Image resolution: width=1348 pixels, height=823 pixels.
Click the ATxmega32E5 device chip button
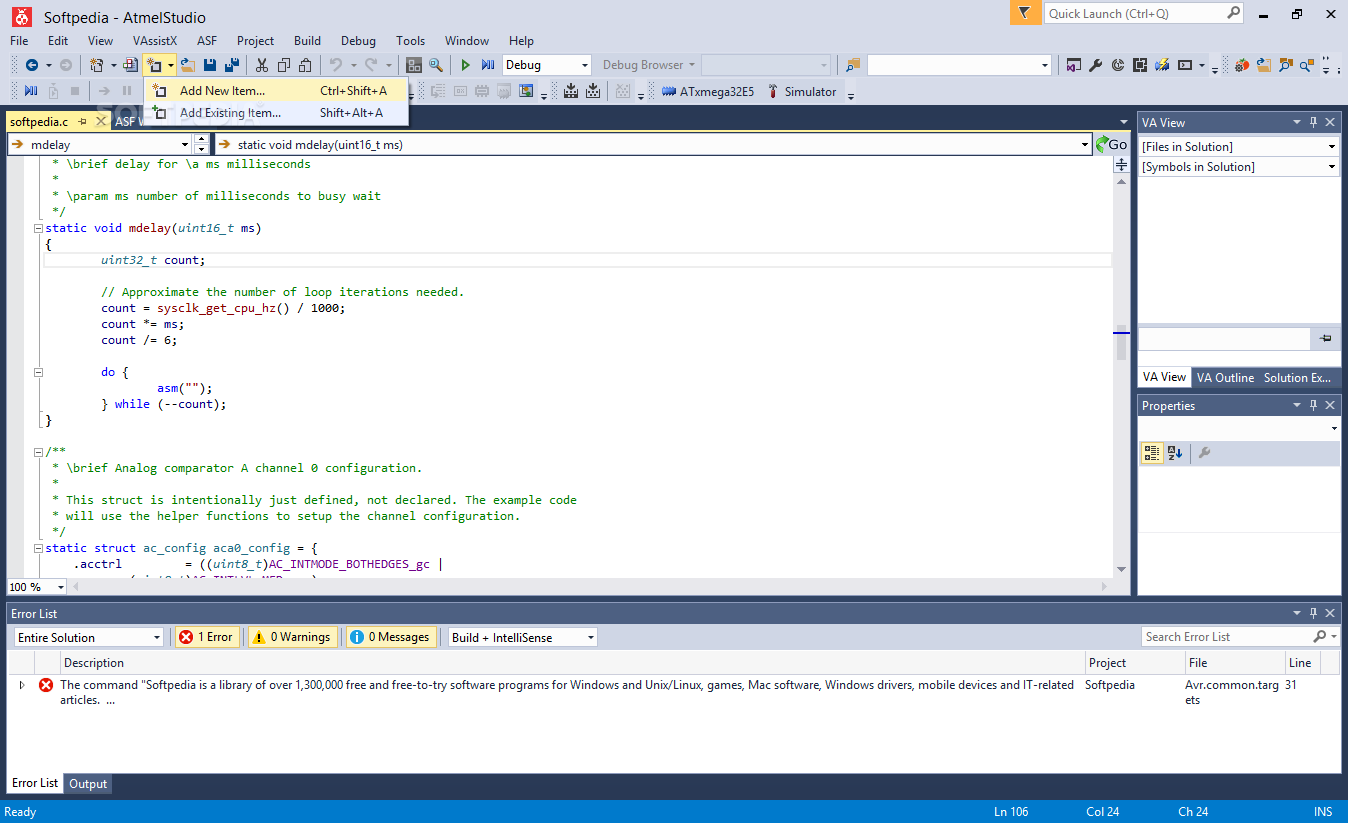(708, 92)
